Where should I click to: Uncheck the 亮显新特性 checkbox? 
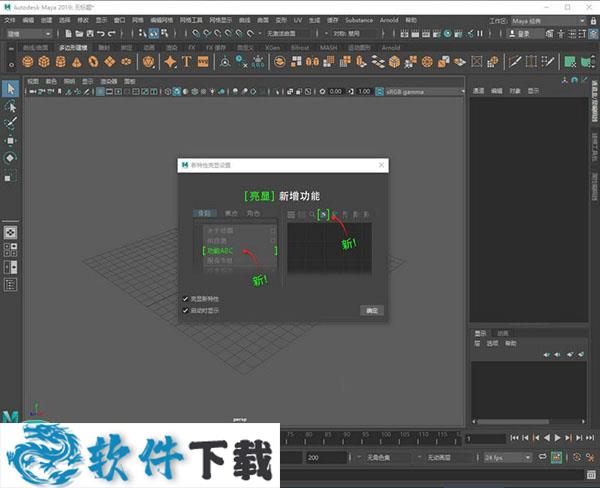[x=186, y=299]
